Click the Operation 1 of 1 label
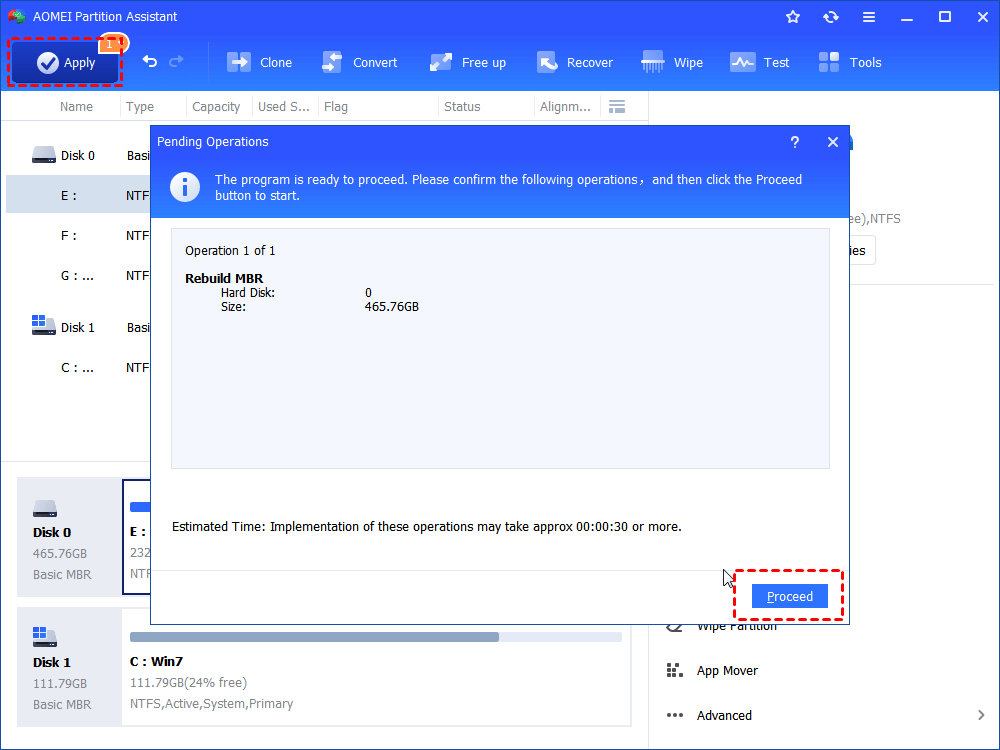 tap(230, 251)
